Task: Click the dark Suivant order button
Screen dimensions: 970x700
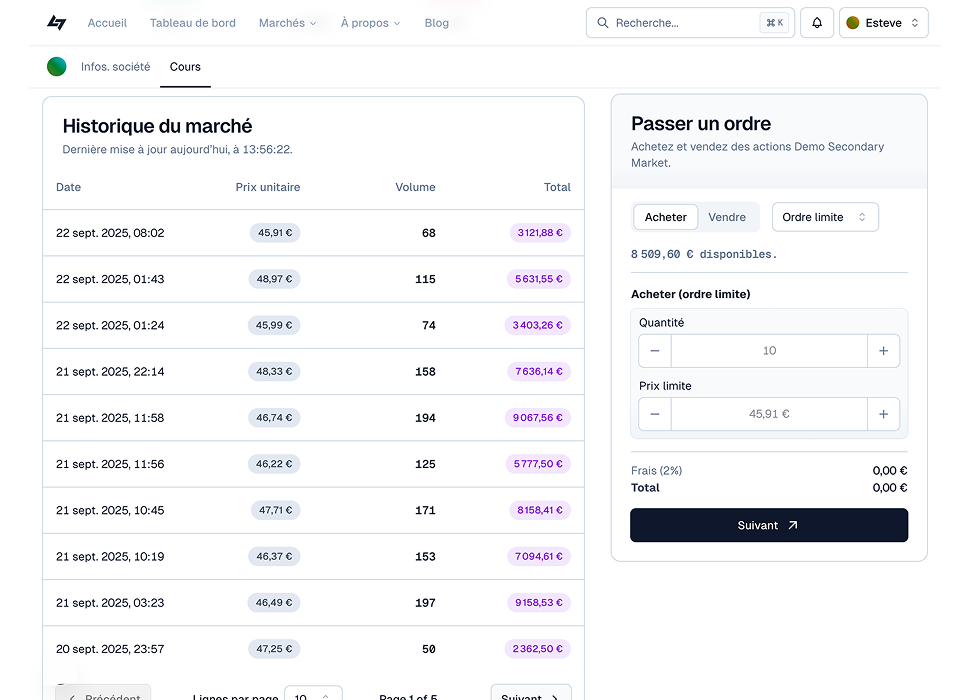Action: tap(769, 525)
